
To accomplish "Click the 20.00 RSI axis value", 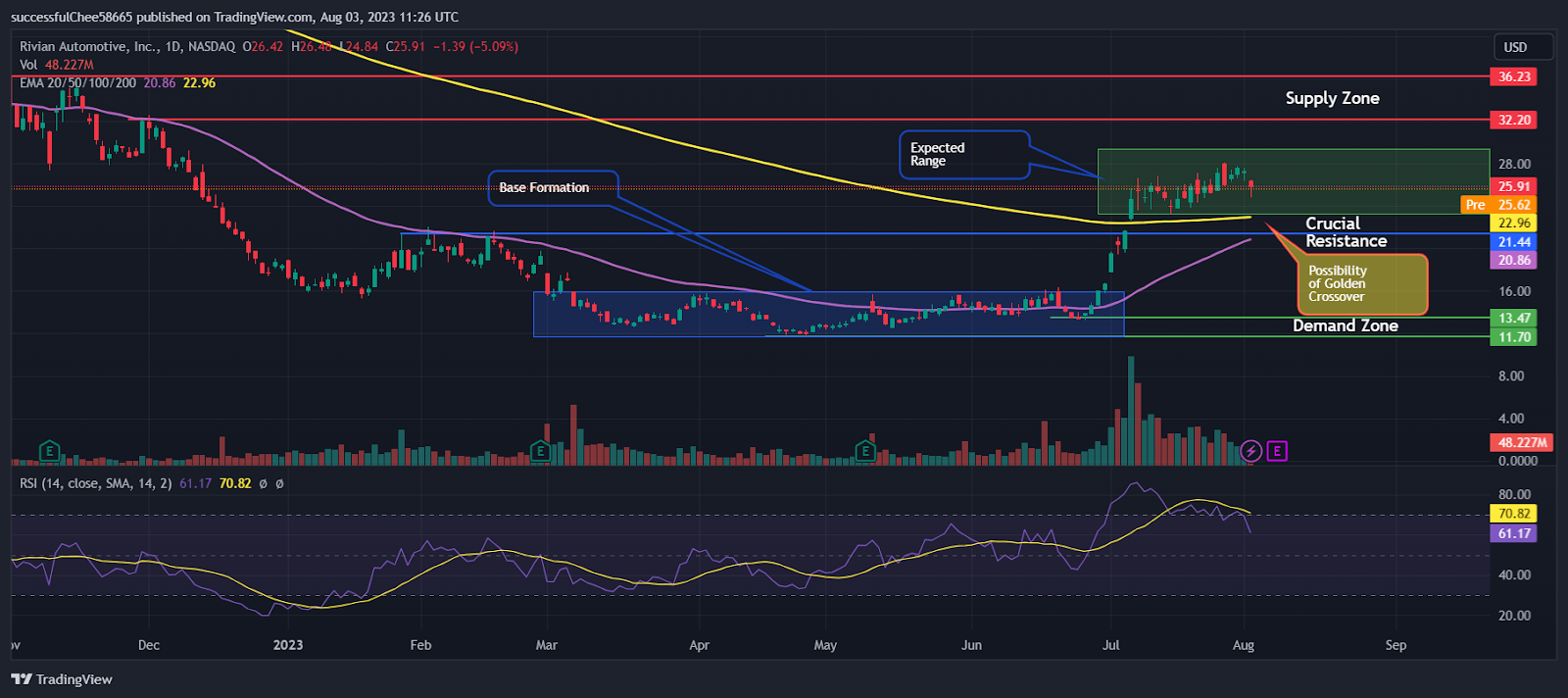I will point(1514,616).
